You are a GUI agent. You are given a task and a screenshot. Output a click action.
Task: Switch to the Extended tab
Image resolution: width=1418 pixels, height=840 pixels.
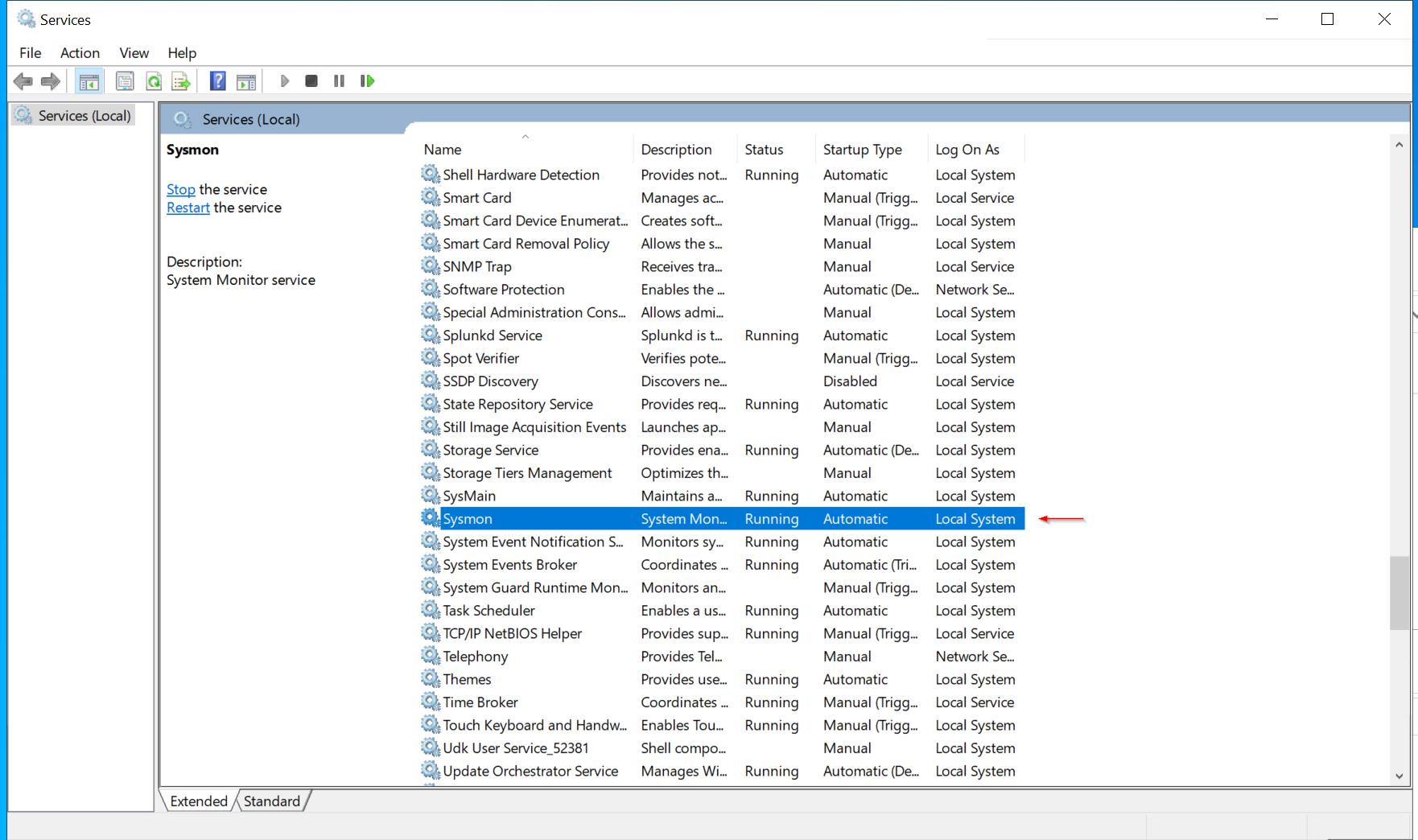pyautogui.click(x=199, y=801)
